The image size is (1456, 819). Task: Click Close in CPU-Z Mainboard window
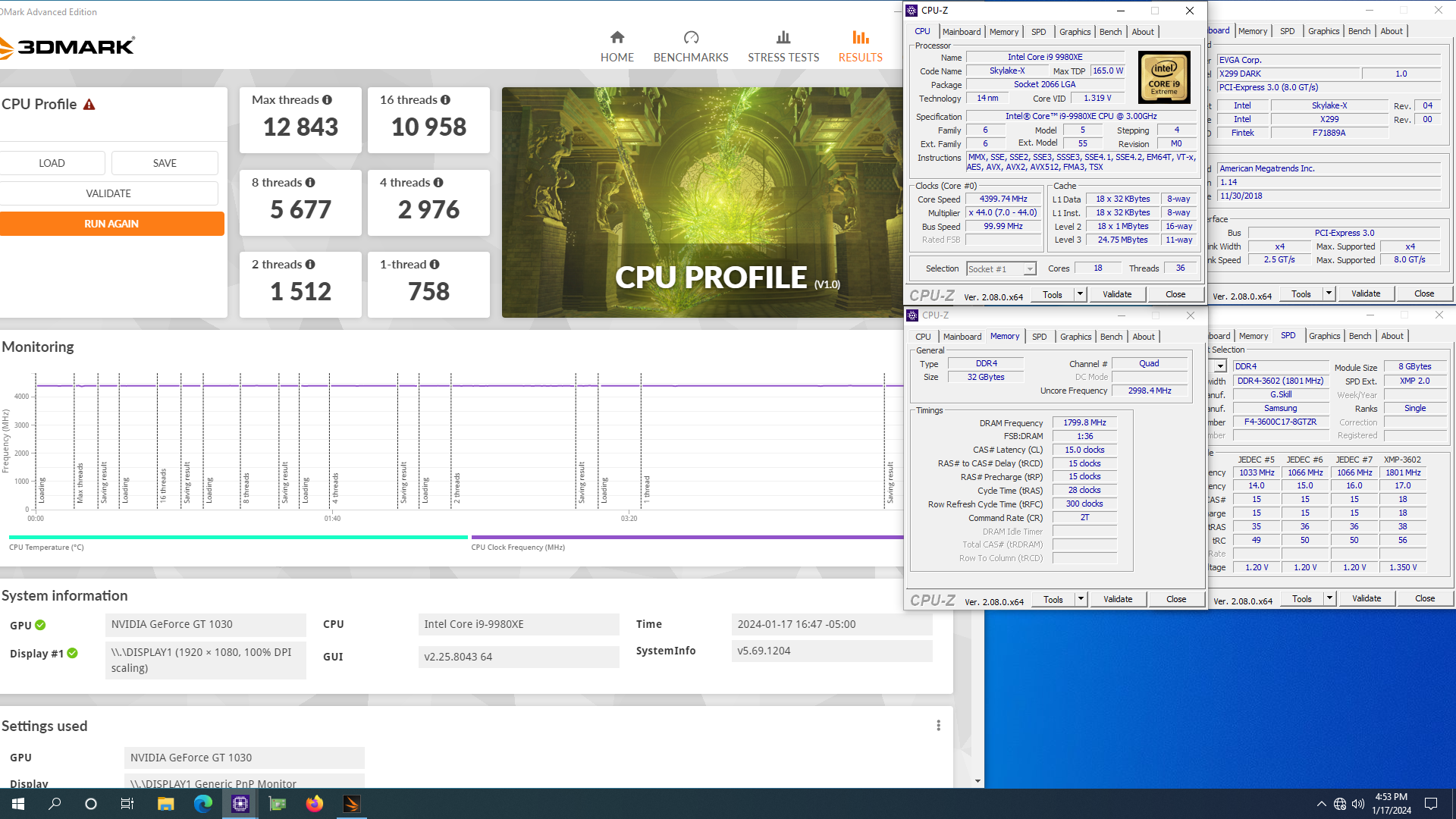[1423, 293]
